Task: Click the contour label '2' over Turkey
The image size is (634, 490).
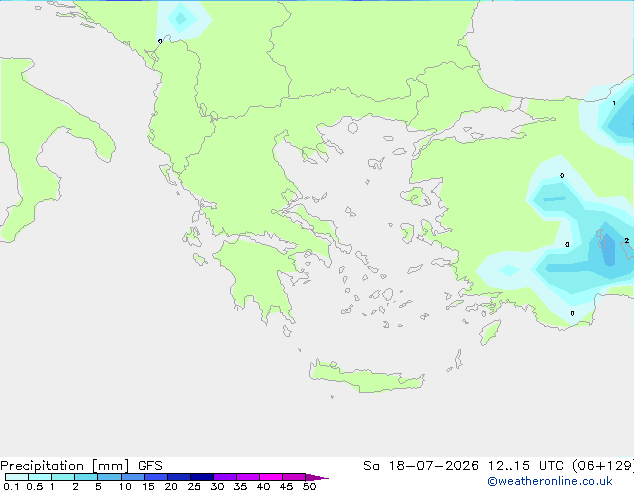Action: tap(626, 241)
